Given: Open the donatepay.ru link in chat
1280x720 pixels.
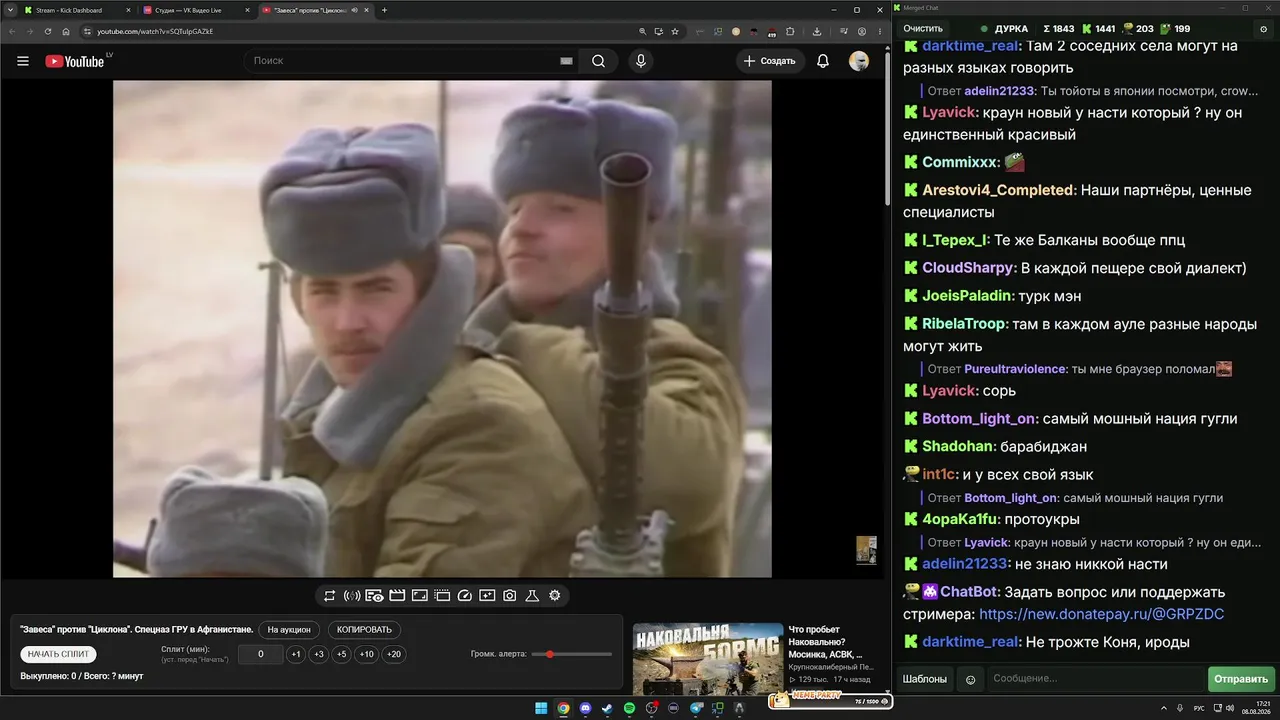Looking at the screenshot, I should click(x=1101, y=614).
